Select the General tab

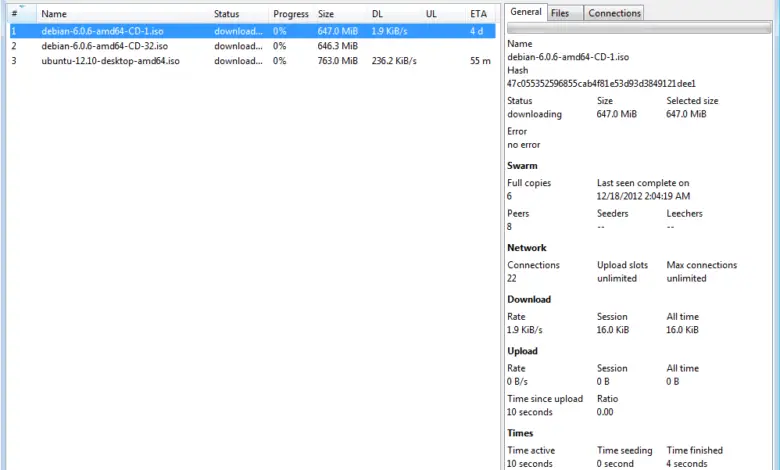pyautogui.click(x=526, y=12)
